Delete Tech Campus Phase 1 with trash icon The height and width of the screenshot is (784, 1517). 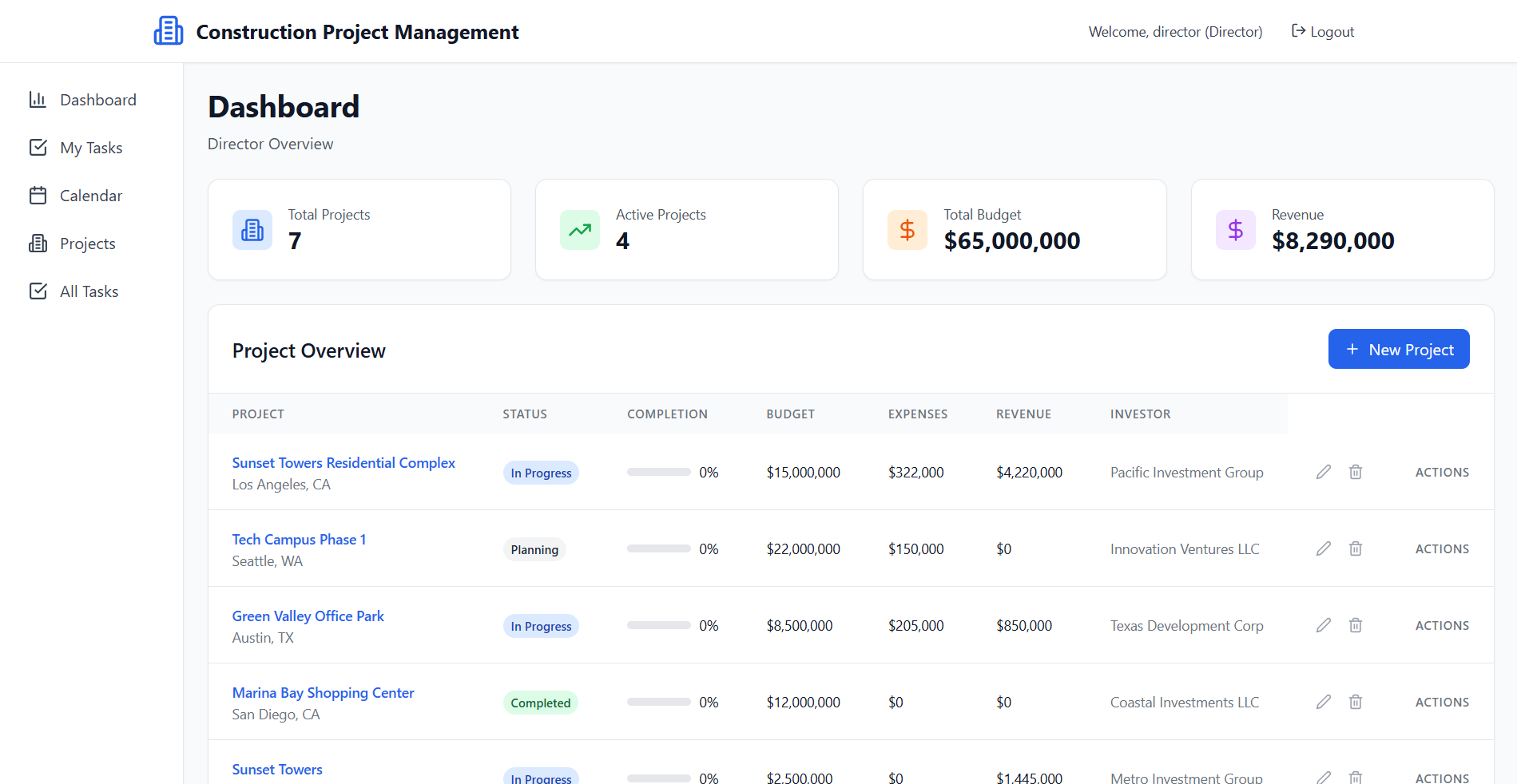(x=1356, y=548)
